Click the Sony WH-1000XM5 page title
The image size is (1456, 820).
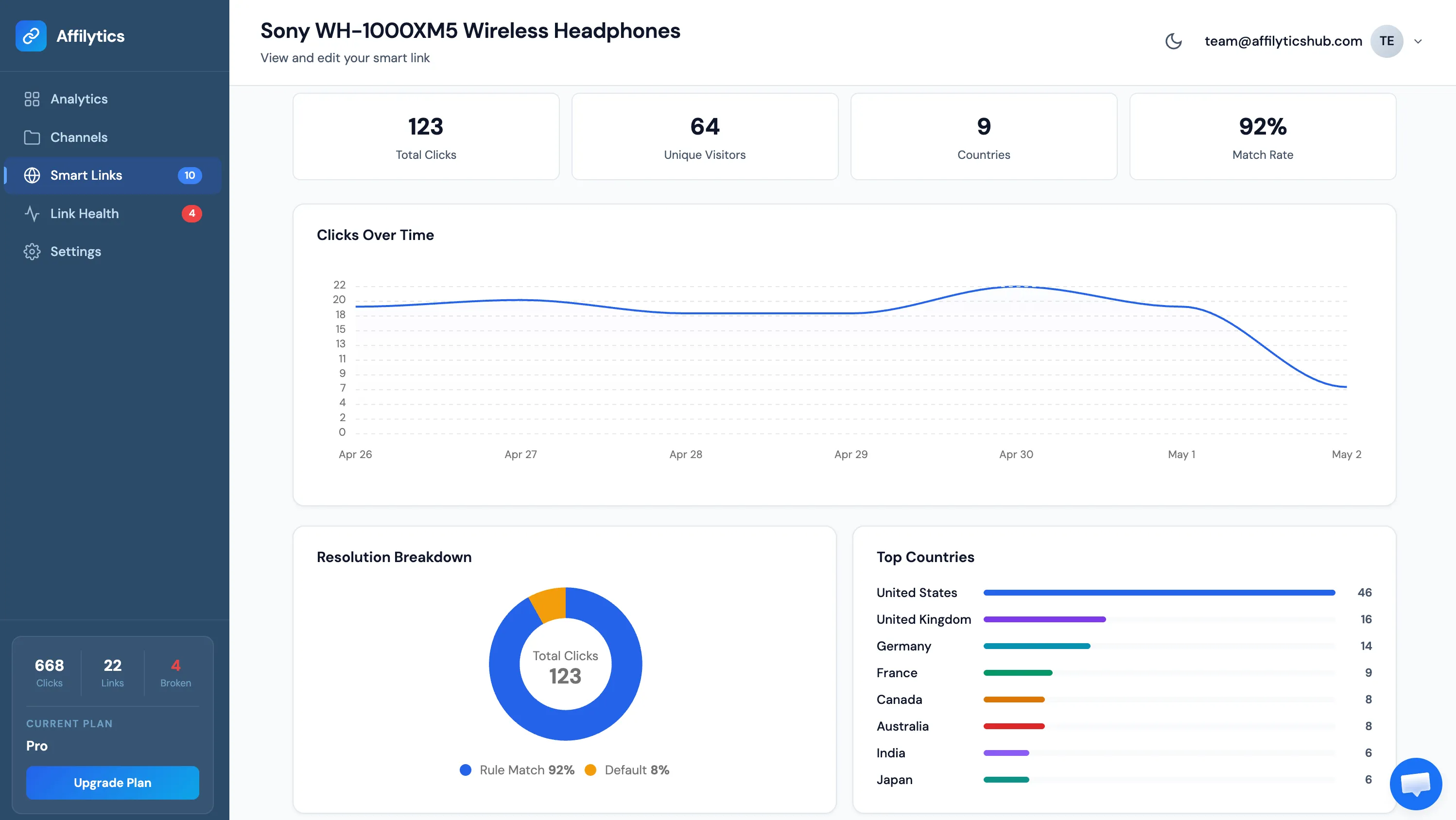[470, 31]
